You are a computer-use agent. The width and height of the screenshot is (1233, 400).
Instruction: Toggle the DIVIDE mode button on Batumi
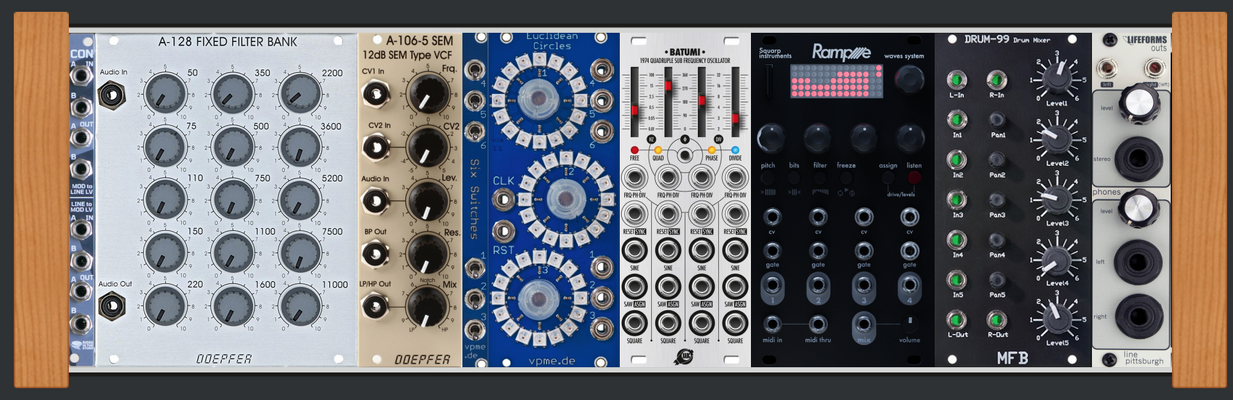point(735,151)
